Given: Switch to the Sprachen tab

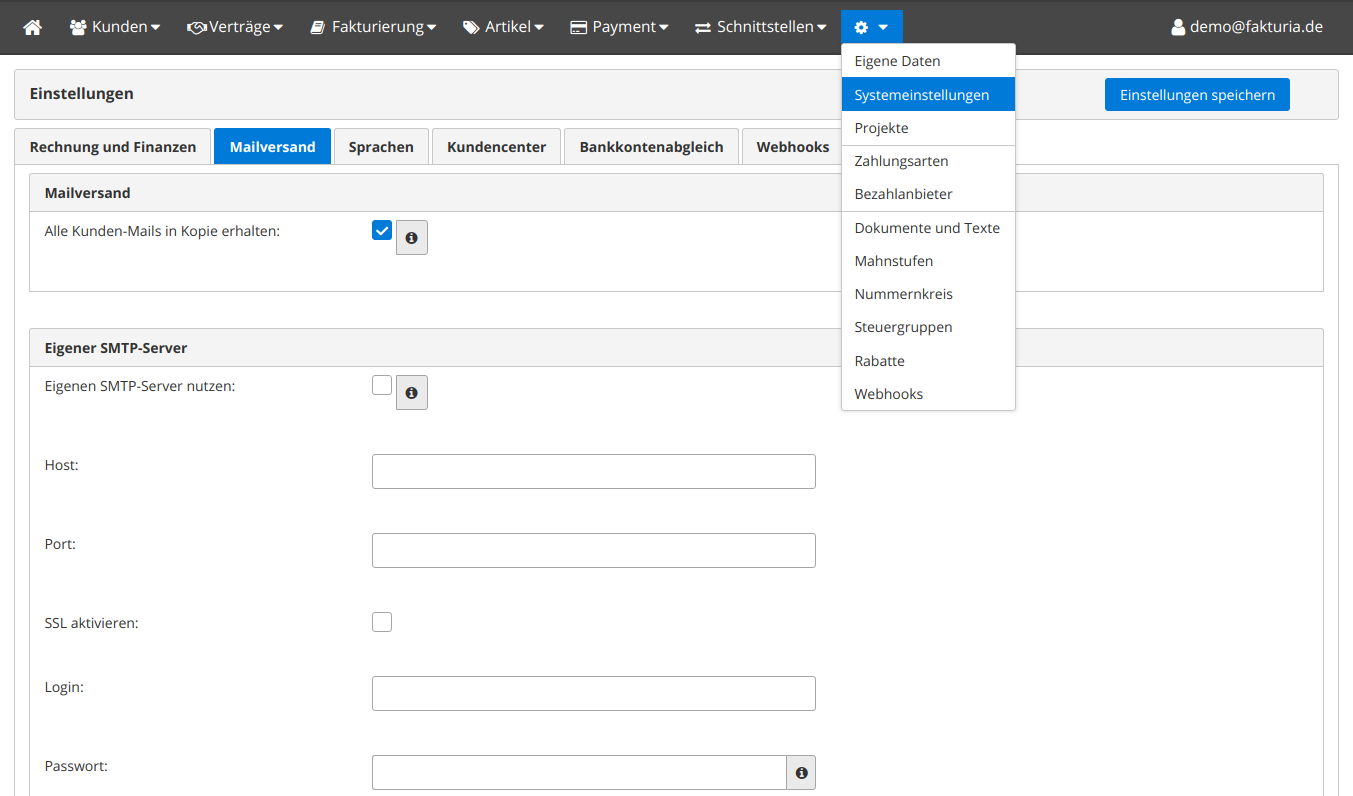Looking at the screenshot, I should pos(381,147).
